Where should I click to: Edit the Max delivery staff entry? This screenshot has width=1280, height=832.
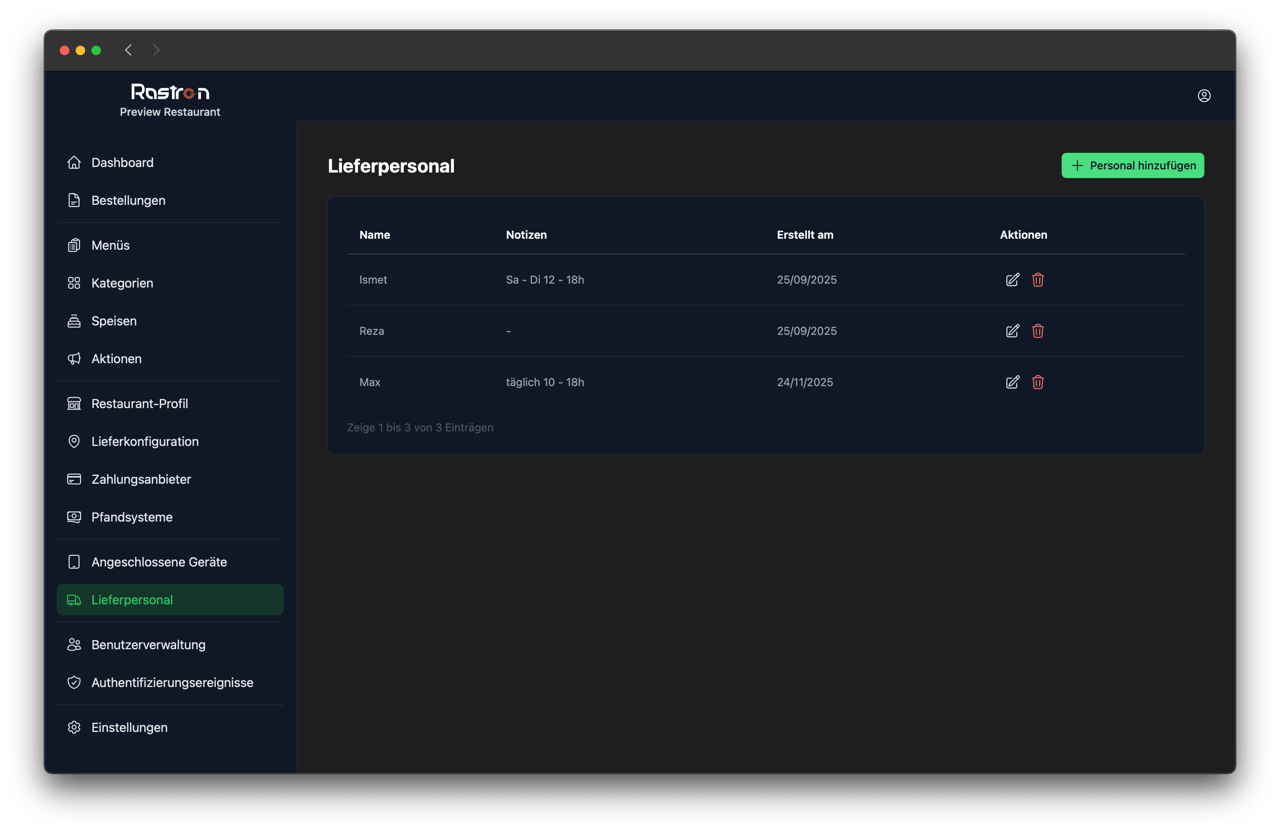tap(1012, 382)
